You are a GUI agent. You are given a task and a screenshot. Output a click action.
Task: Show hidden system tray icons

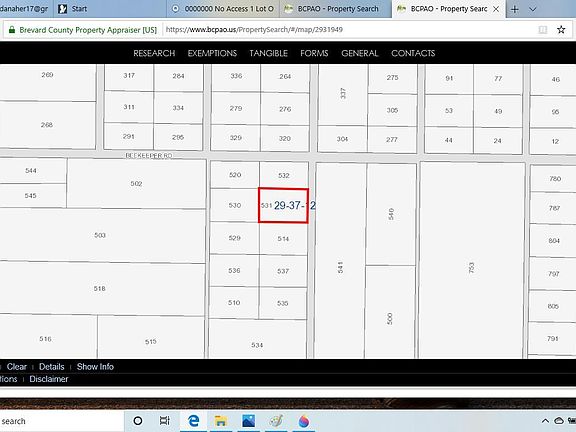(x=546, y=421)
